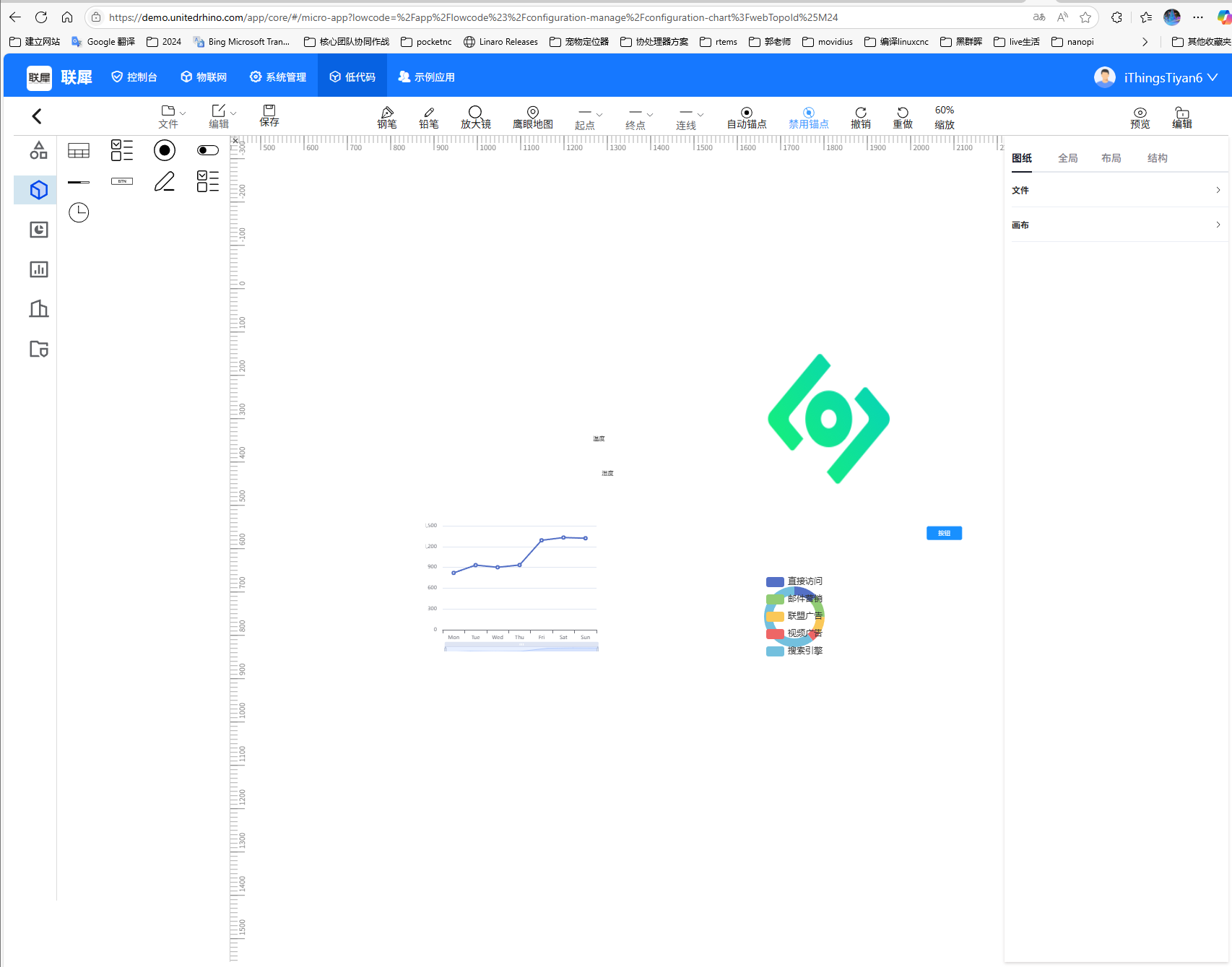Pick the clock component icon
This screenshot has width=1232, height=967.
(x=79, y=212)
